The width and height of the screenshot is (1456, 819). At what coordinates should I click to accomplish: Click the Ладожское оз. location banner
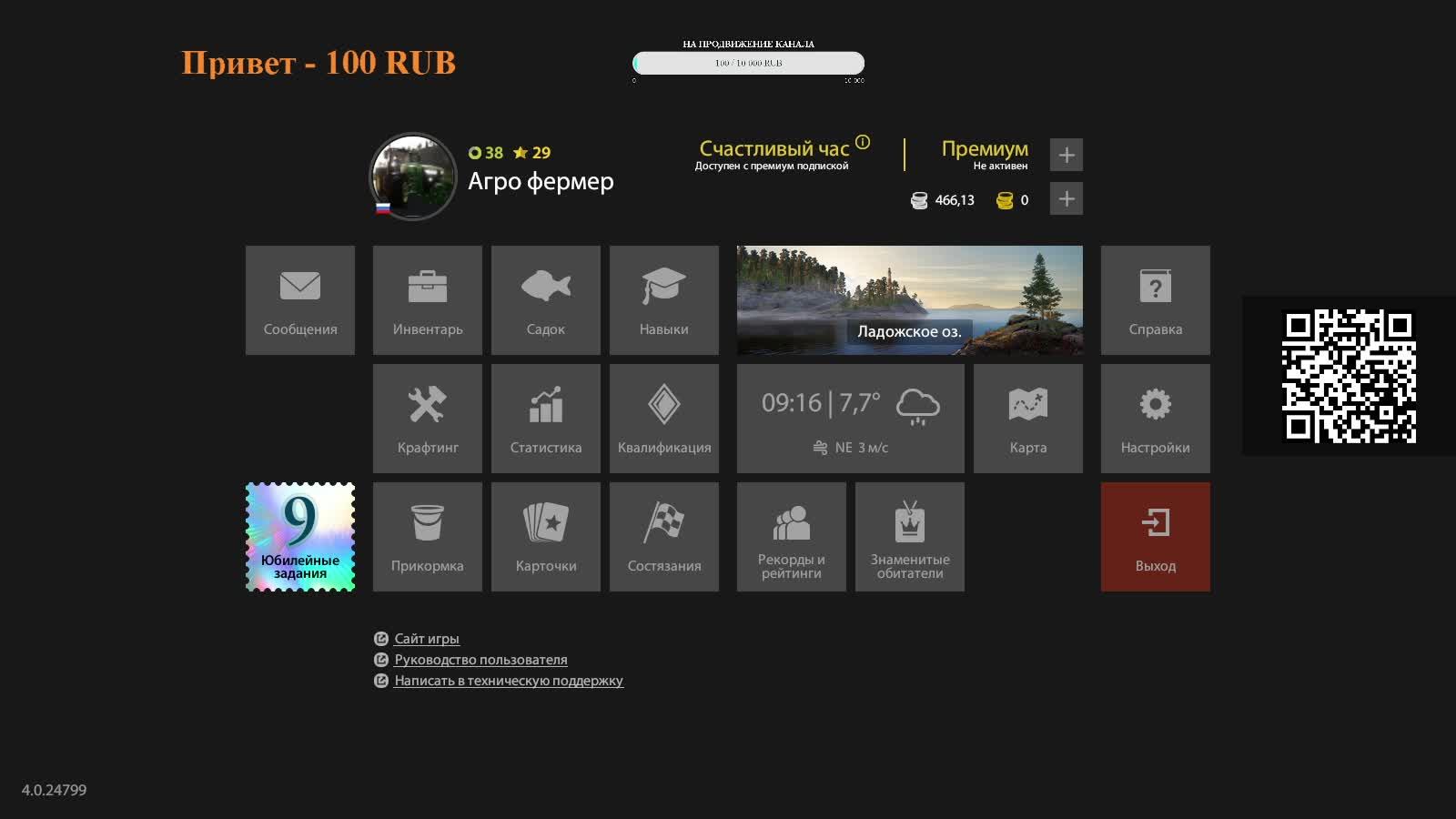(x=910, y=300)
